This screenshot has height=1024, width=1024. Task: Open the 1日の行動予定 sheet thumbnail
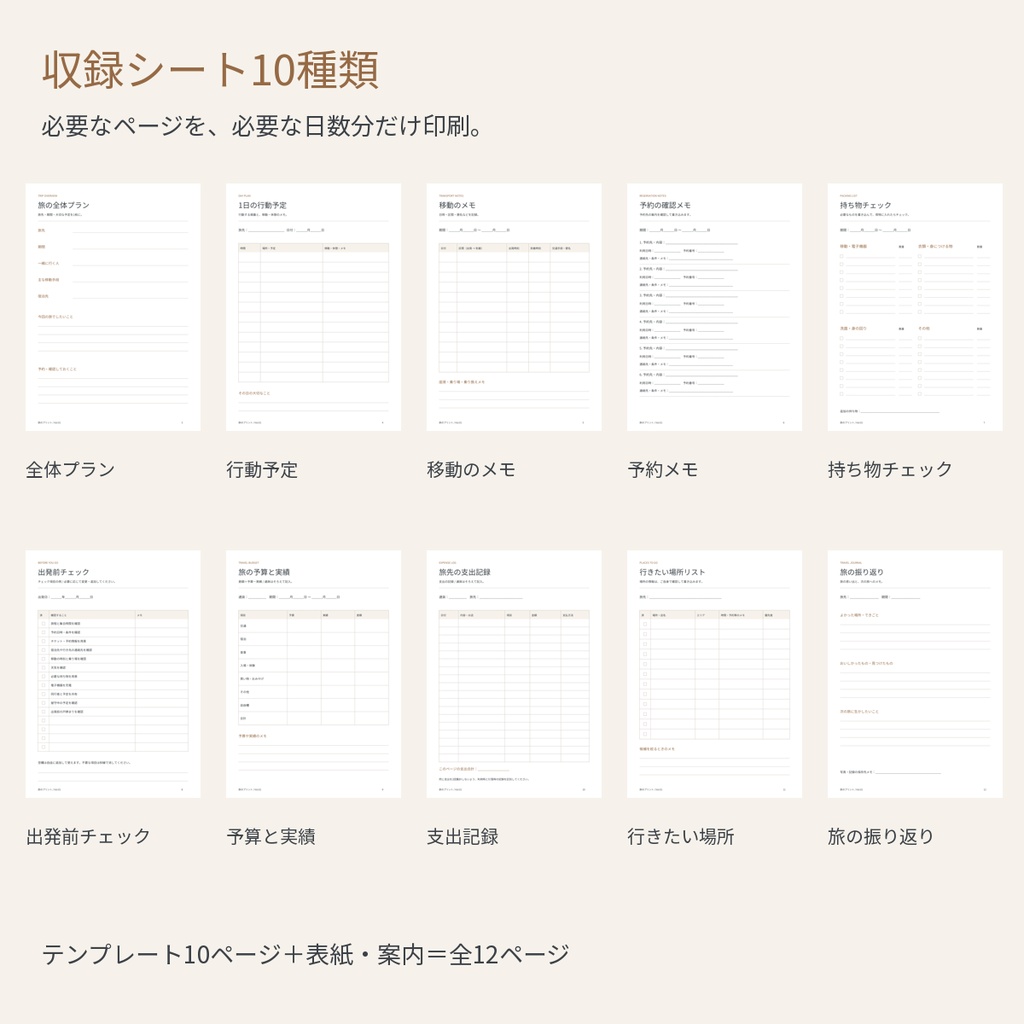pos(313,307)
